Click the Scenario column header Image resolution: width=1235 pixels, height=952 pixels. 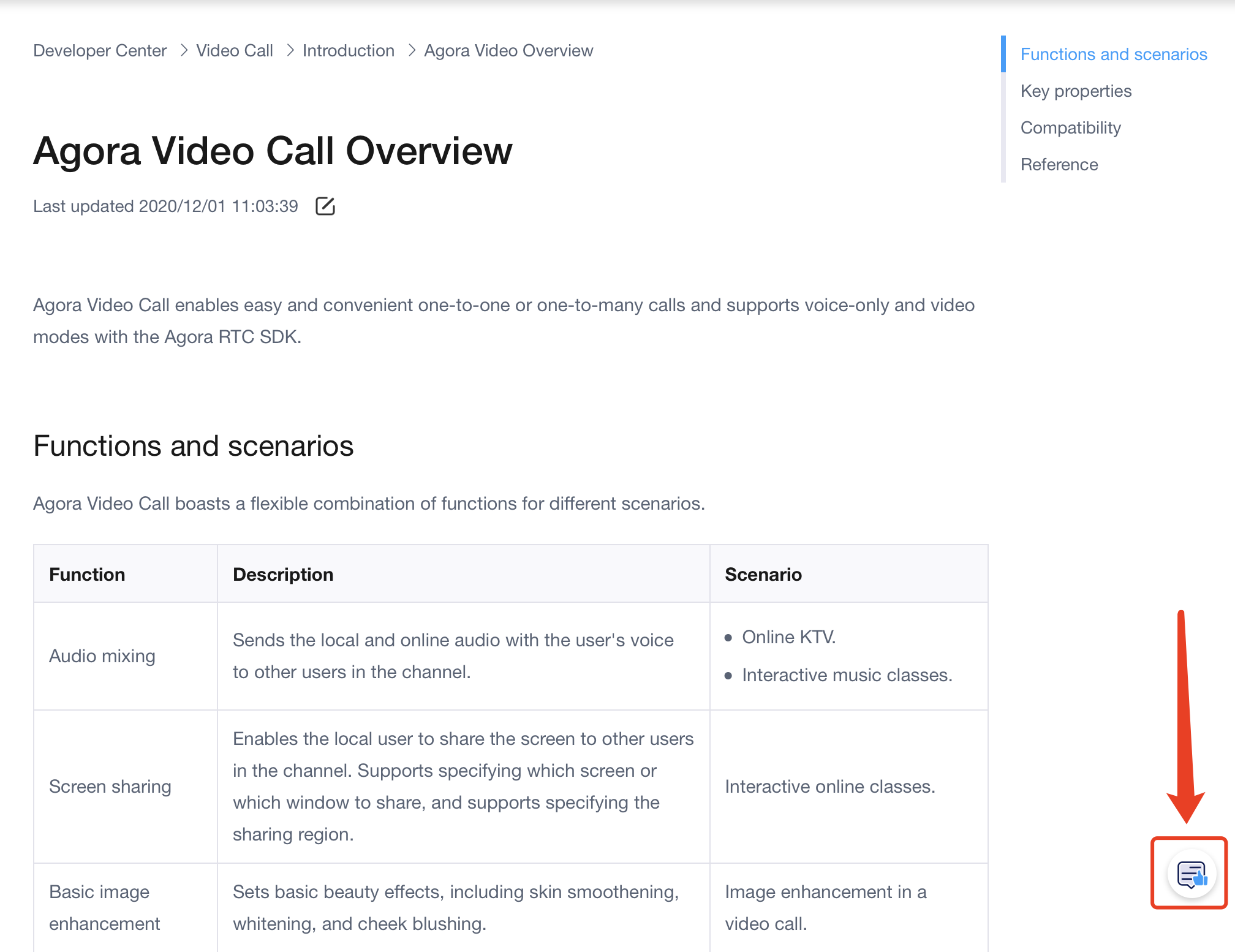(763, 575)
